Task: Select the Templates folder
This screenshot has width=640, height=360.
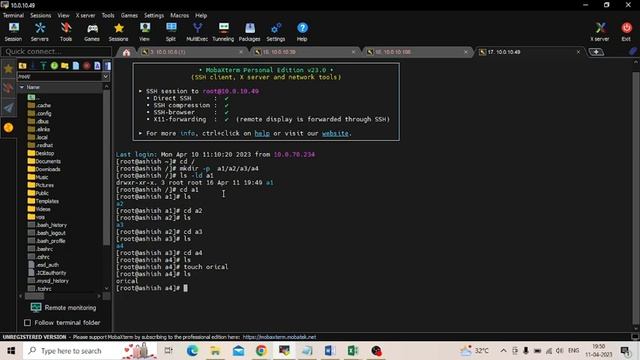Action: (x=43, y=201)
